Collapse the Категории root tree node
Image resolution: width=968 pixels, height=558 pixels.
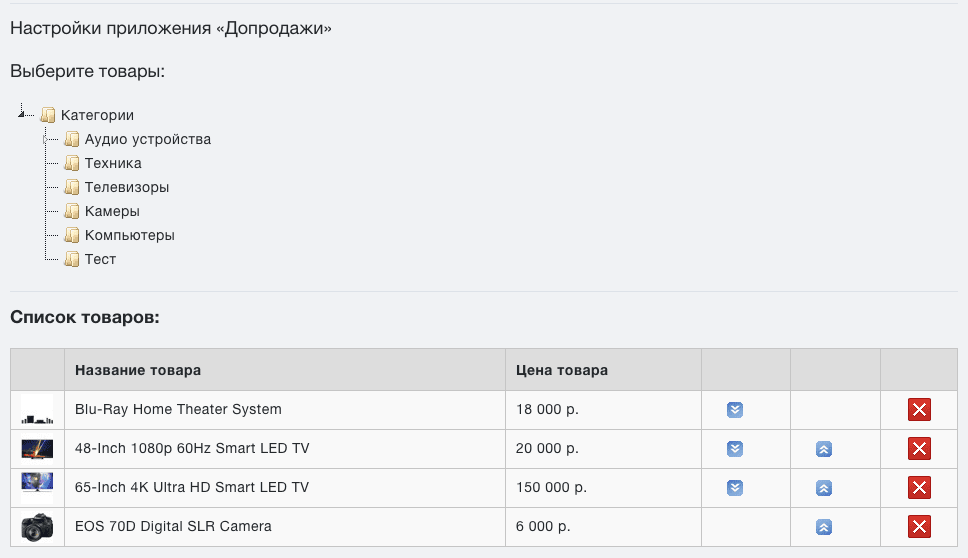(21, 114)
